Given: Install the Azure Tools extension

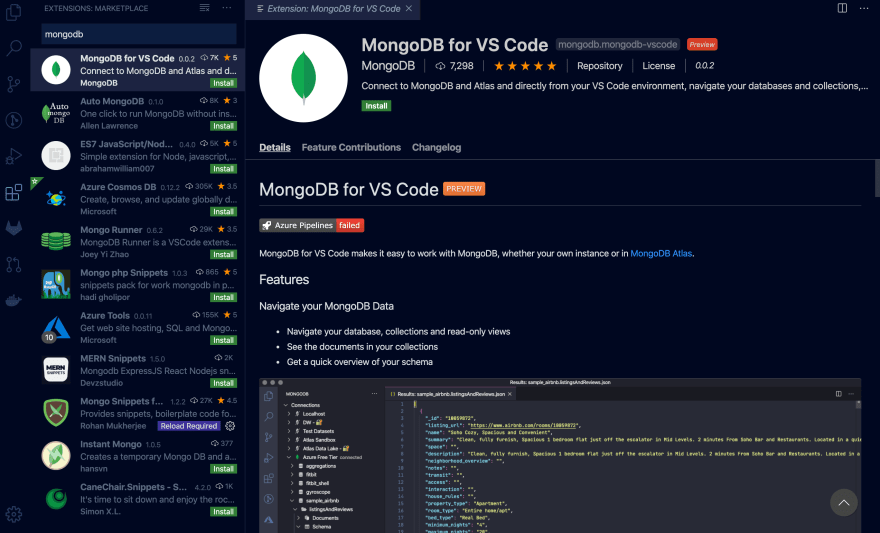Looking at the screenshot, I should pyautogui.click(x=223, y=341).
